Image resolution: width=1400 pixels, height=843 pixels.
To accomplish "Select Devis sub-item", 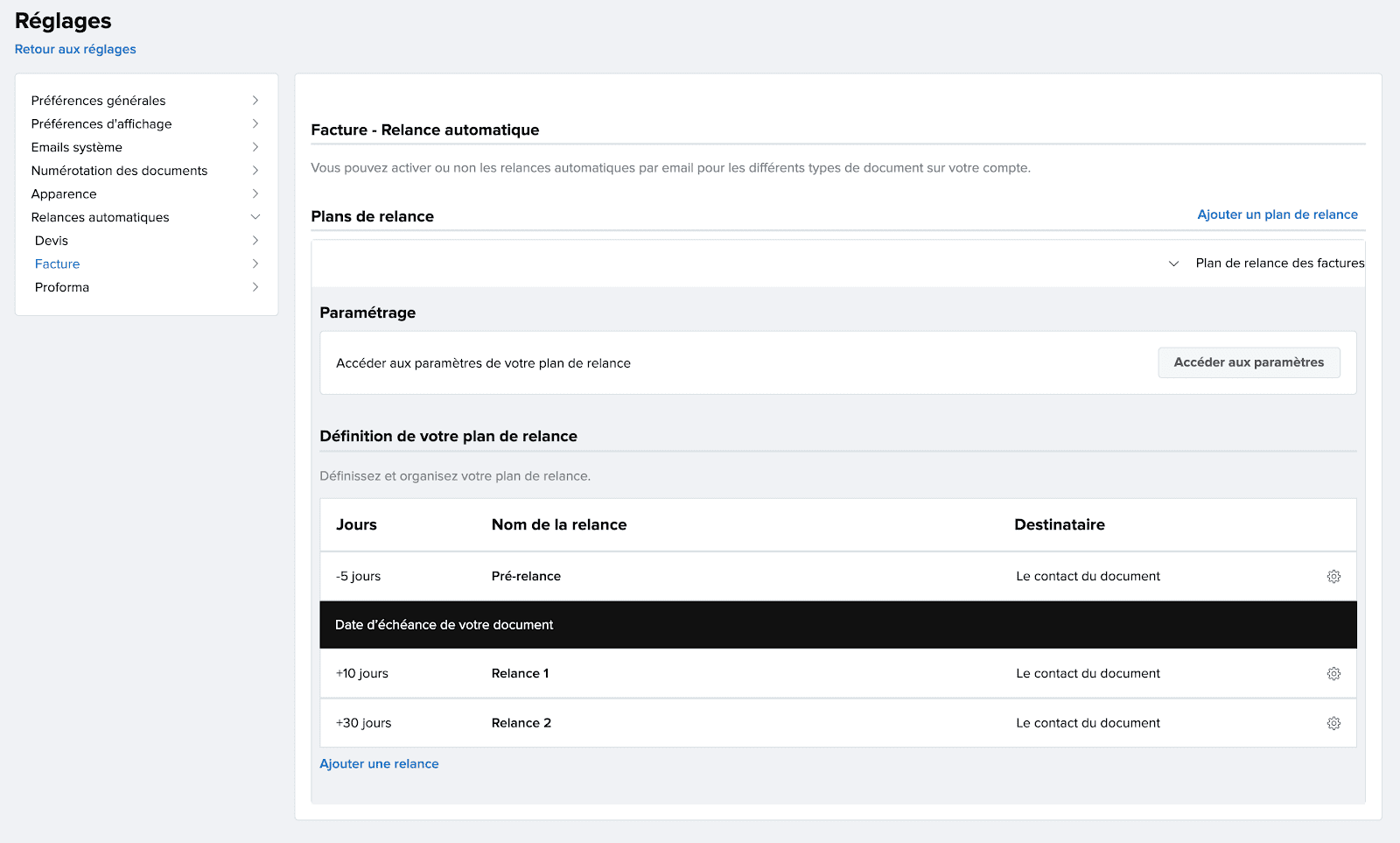I will pos(52,241).
